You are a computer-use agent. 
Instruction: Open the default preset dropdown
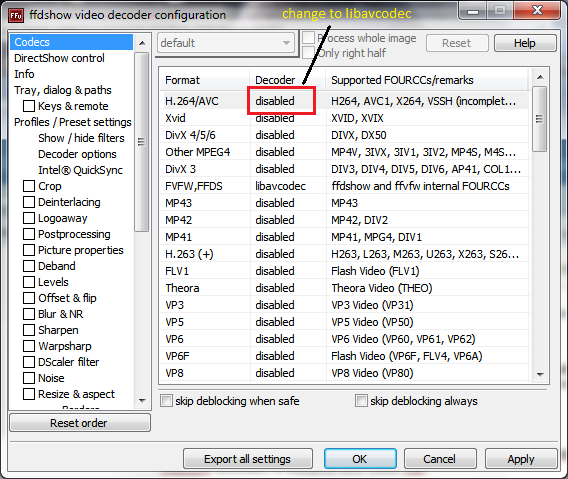(x=226, y=43)
